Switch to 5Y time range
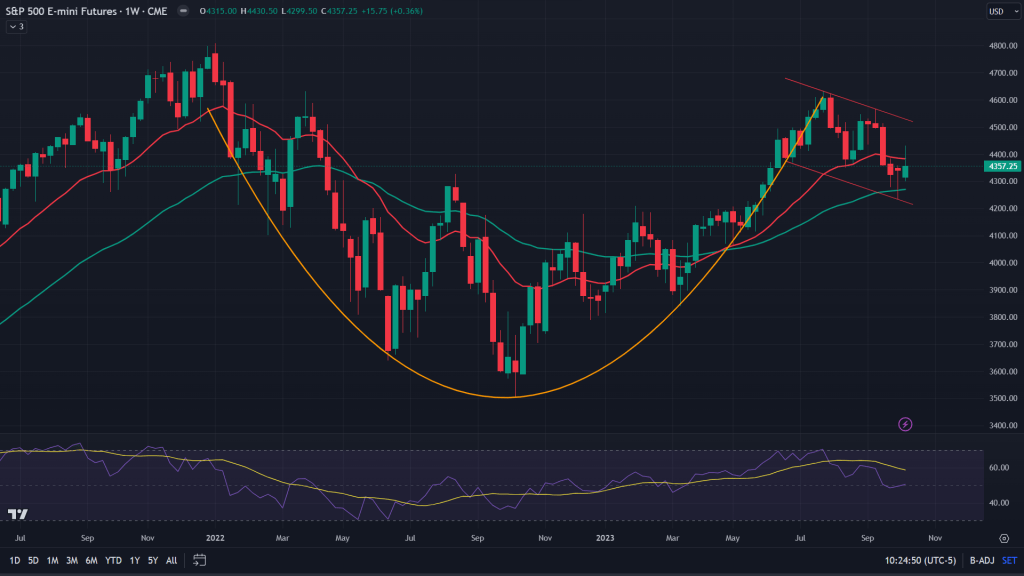The image size is (1024, 576). pos(152,560)
